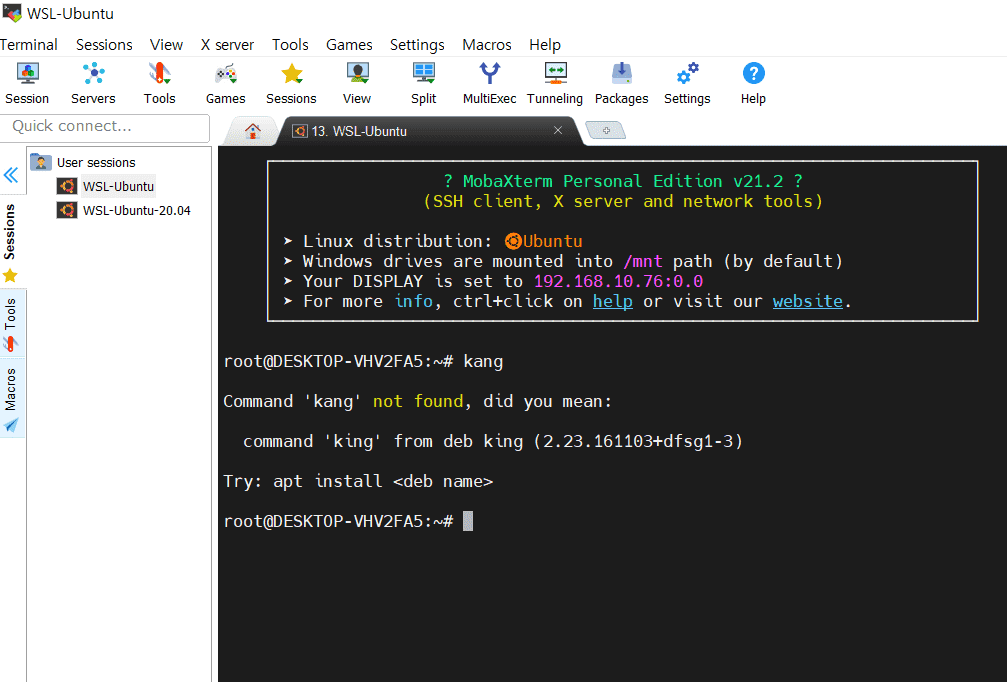Open the Tunneling toolbar icon

(555, 83)
